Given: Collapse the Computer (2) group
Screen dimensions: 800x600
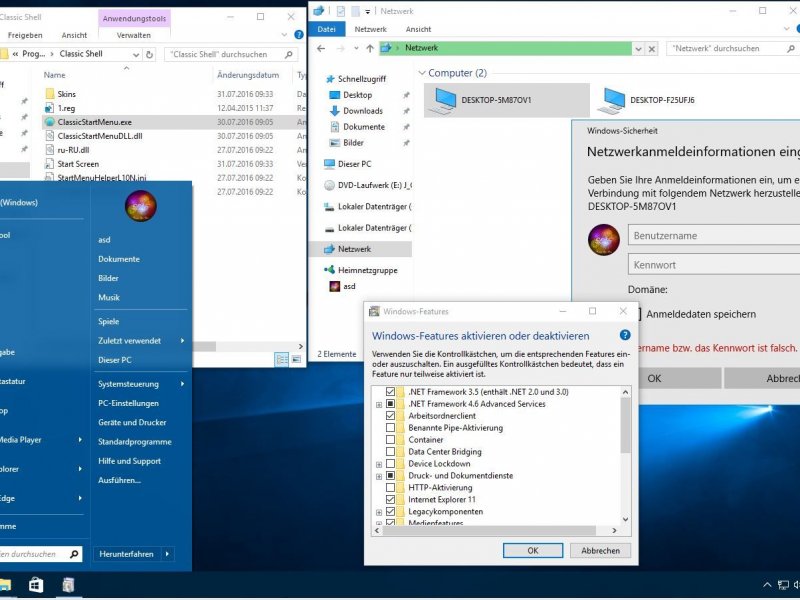Looking at the screenshot, I should tap(422, 73).
